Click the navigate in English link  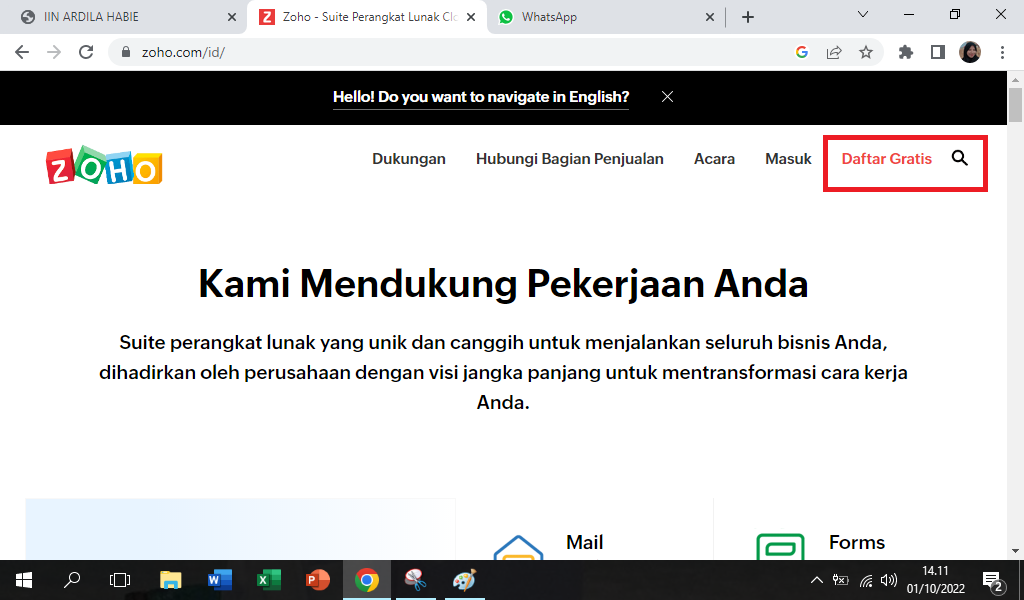[481, 97]
